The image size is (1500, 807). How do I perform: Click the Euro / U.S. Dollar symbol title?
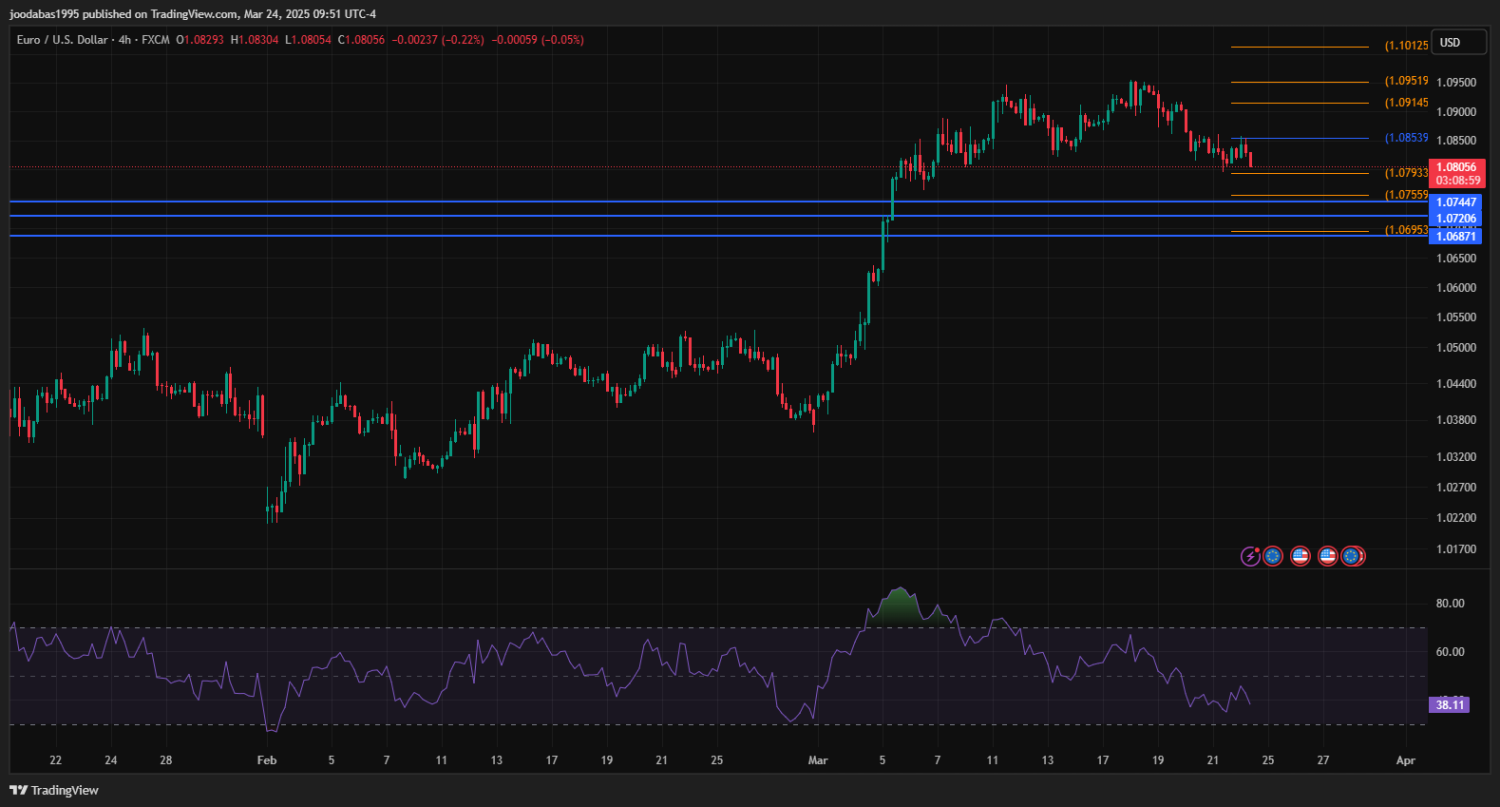(x=63, y=40)
